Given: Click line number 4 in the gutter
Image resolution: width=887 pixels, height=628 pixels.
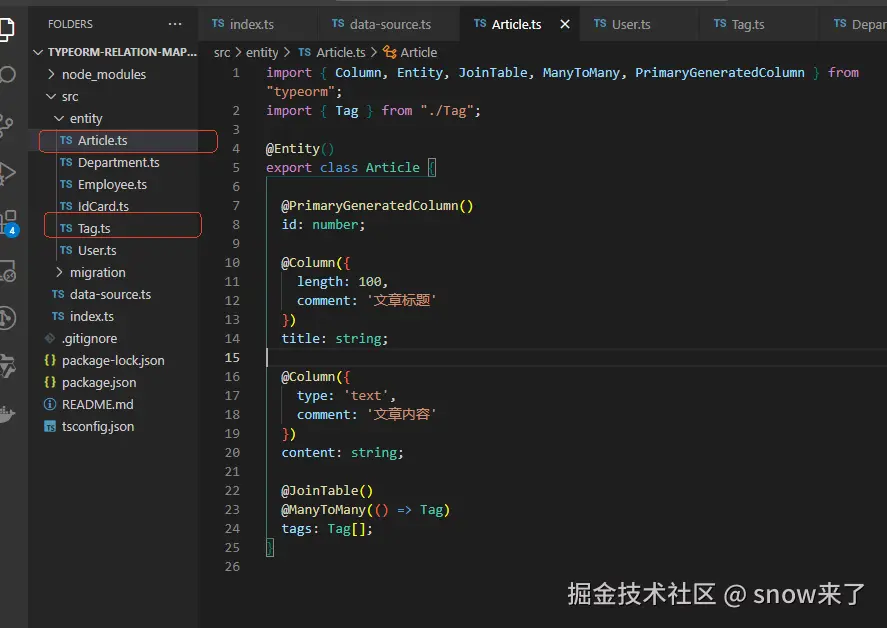Looking at the screenshot, I should click(x=236, y=148).
